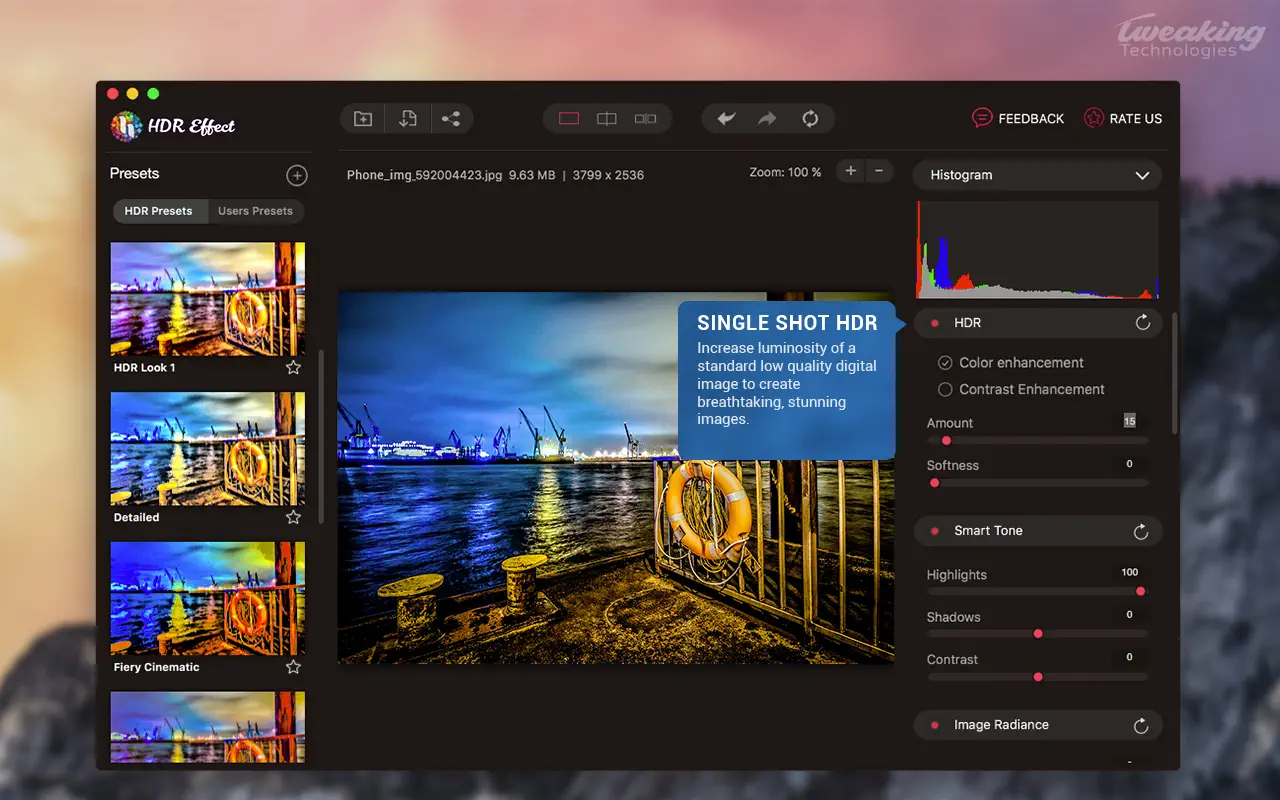Open the FEEDBACK link
The height and width of the screenshot is (800, 1280).
click(x=1019, y=118)
